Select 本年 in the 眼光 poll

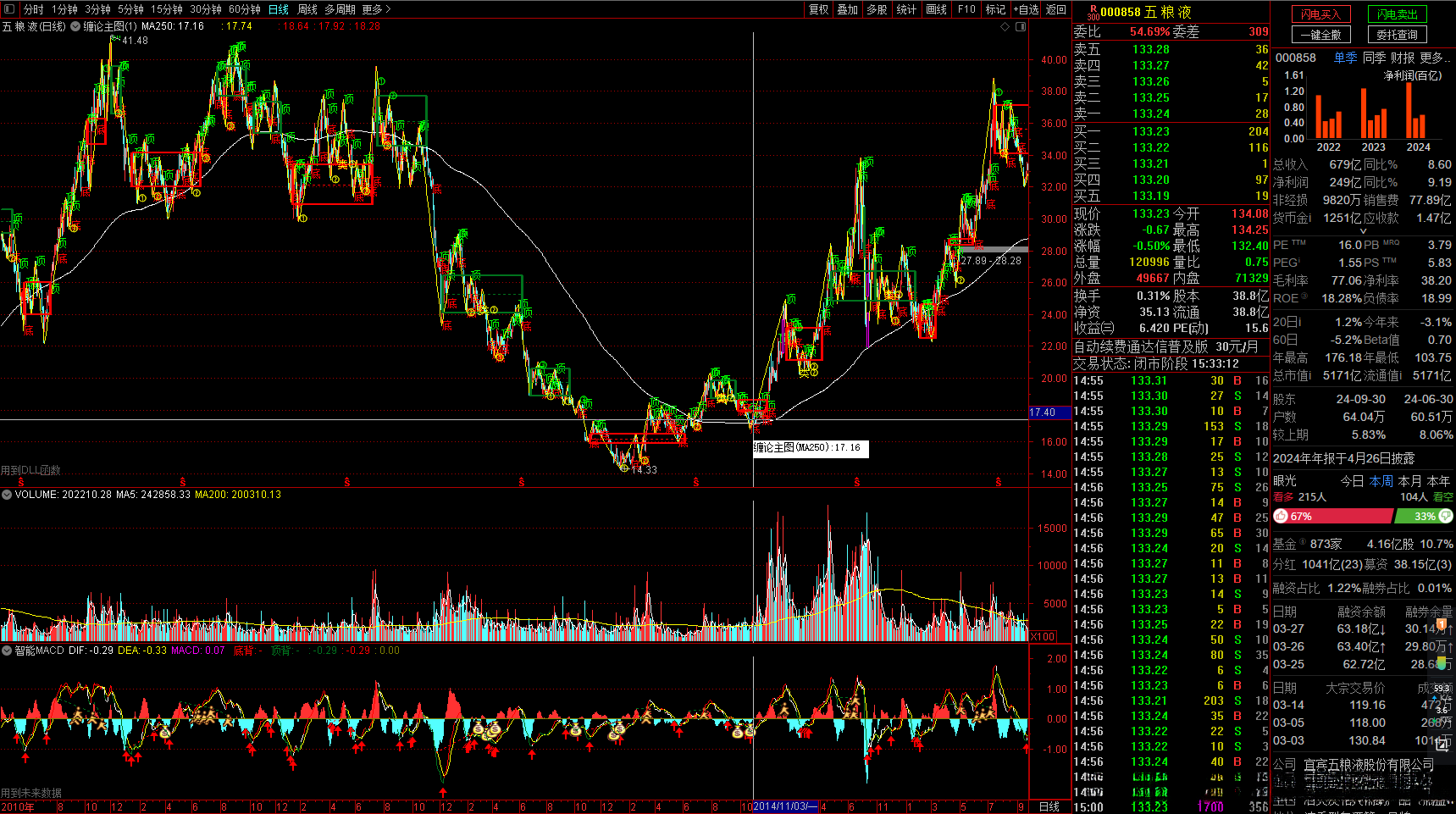[x=1438, y=481]
